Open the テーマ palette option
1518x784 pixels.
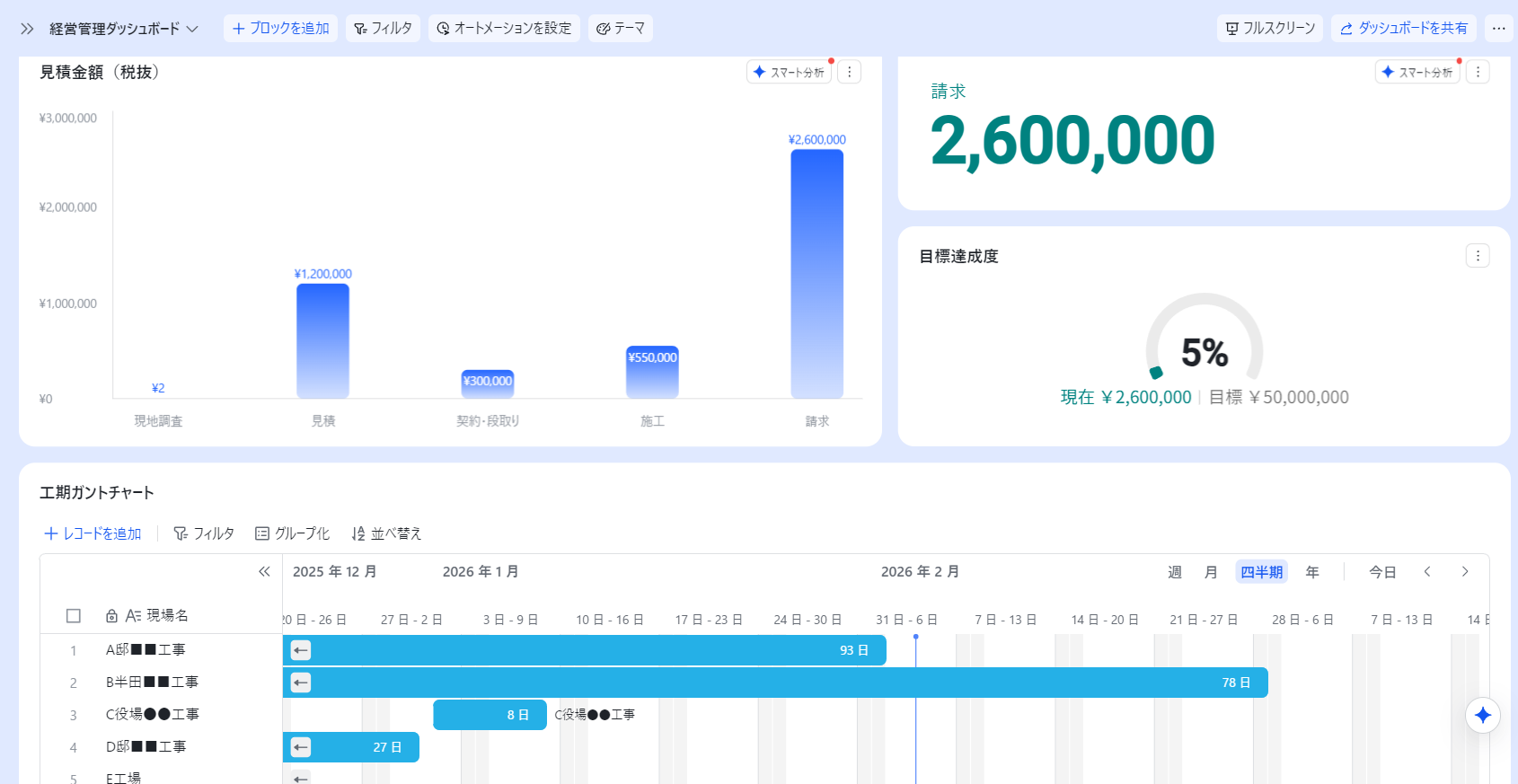(621, 29)
